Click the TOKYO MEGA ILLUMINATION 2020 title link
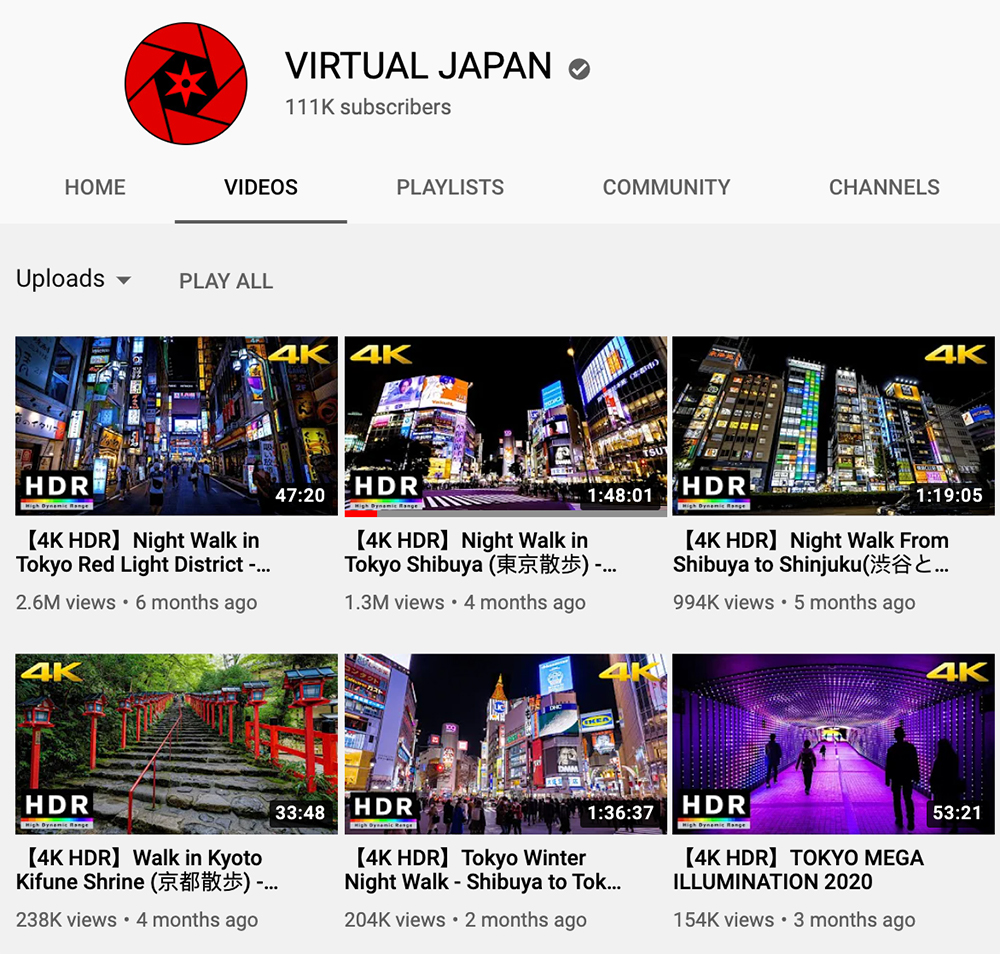Viewport: 1000px width, 954px height. (x=797, y=870)
